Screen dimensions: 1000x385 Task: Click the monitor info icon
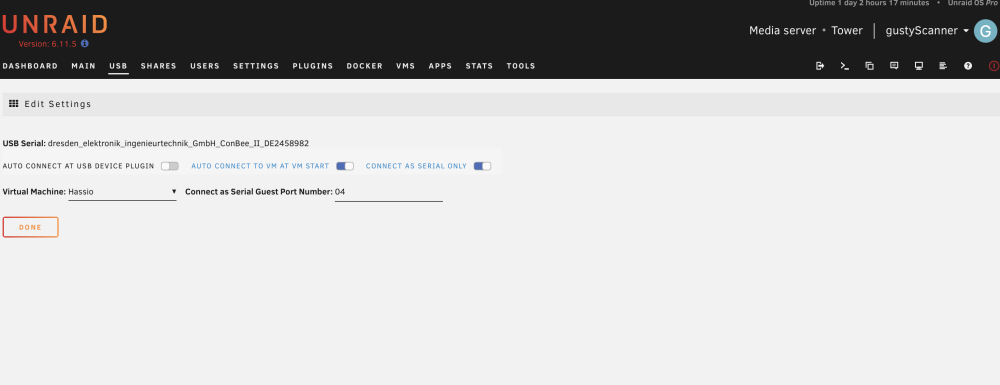coord(919,66)
